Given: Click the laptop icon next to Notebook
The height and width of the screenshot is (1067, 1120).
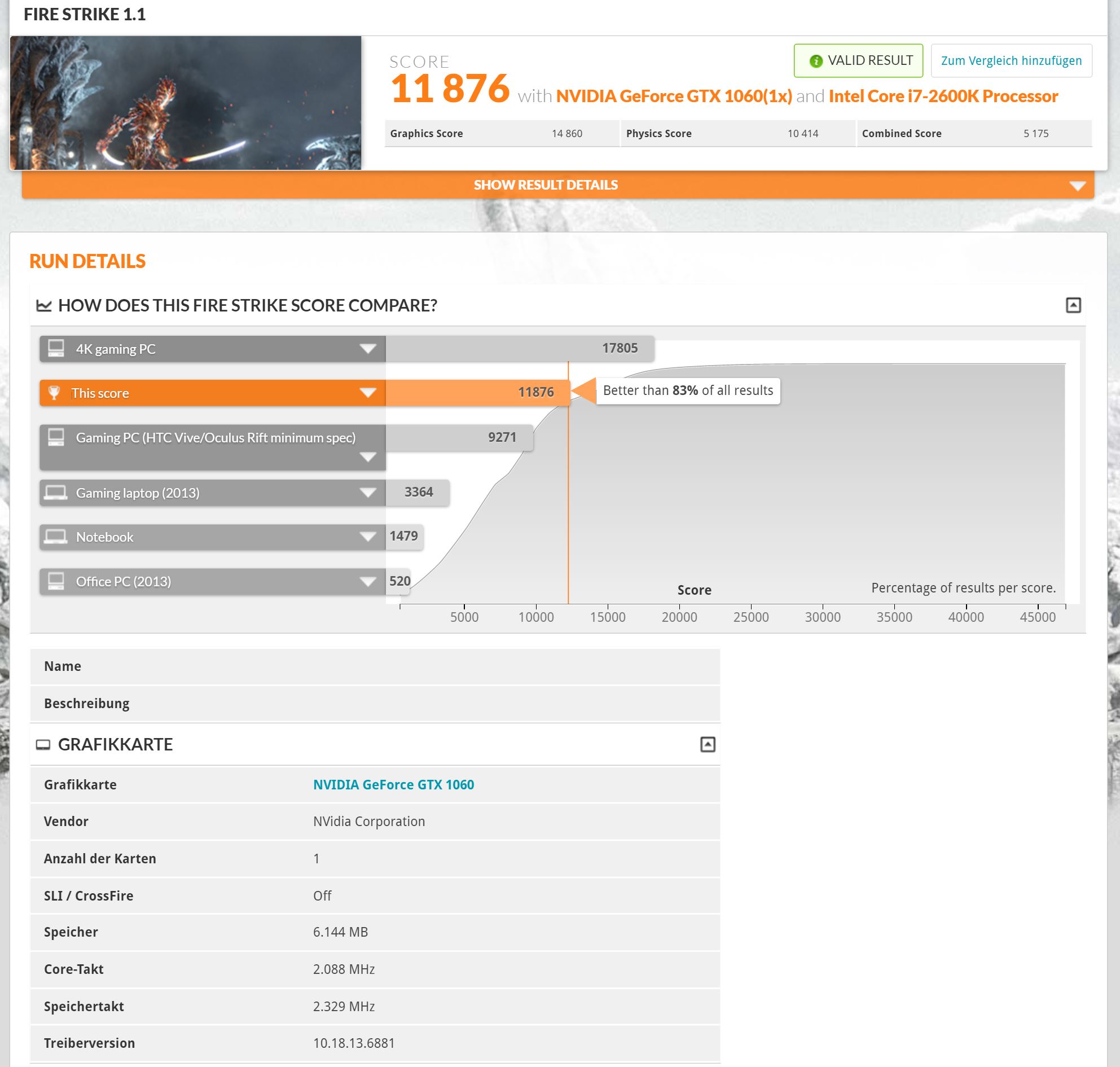Looking at the screenshot, I should click(56, 537).
